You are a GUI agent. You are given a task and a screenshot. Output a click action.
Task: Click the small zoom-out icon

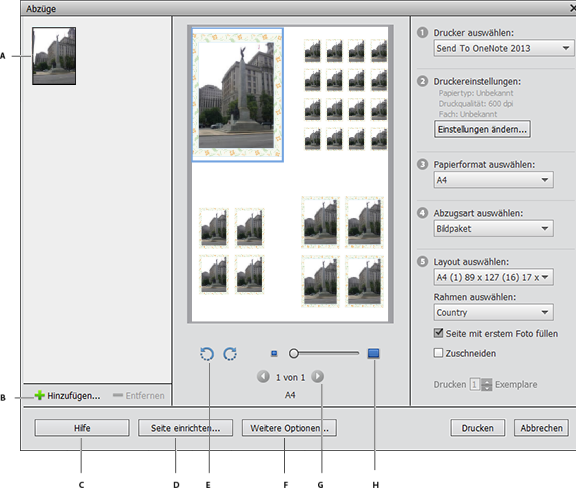click(274, 353)
